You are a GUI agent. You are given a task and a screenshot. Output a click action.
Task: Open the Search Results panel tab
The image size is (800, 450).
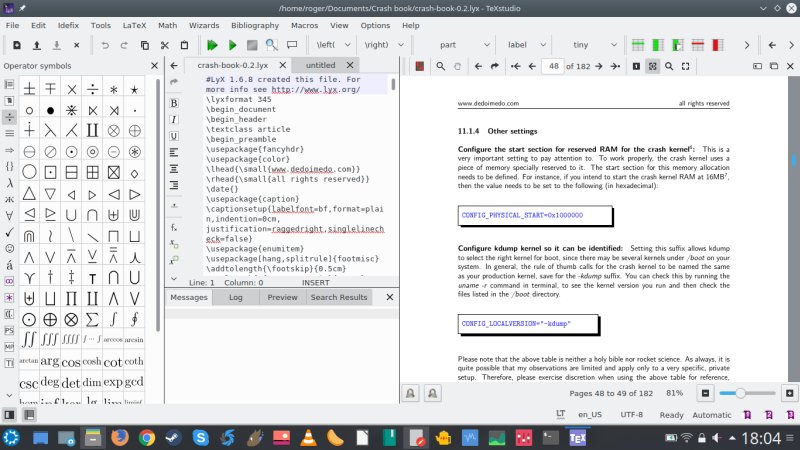click(339, 297)
